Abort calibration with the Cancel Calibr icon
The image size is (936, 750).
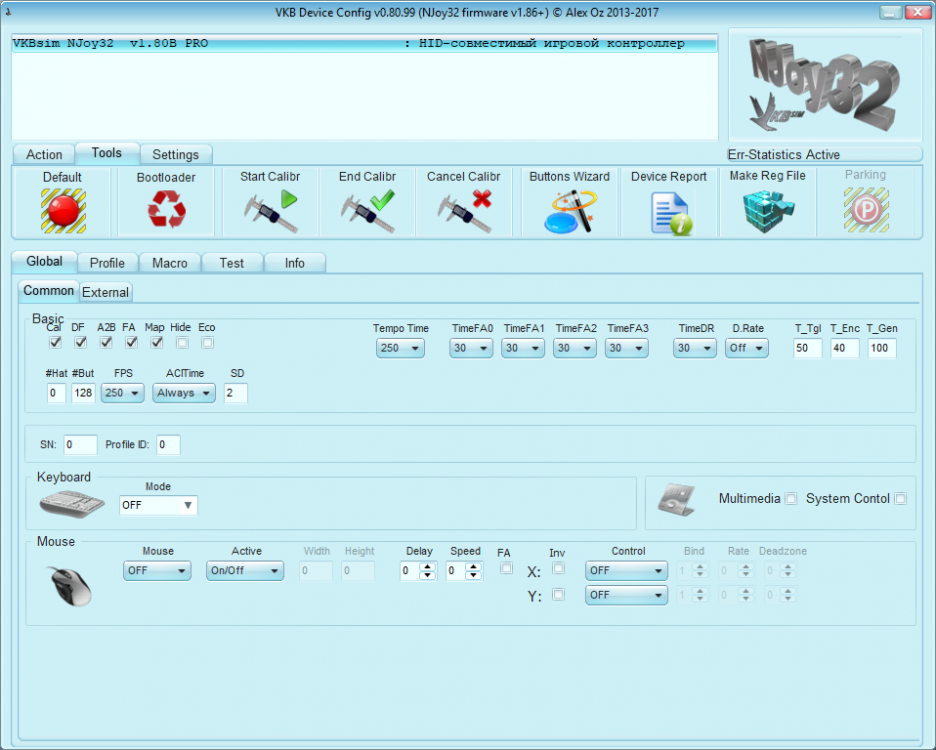(464, 211)
